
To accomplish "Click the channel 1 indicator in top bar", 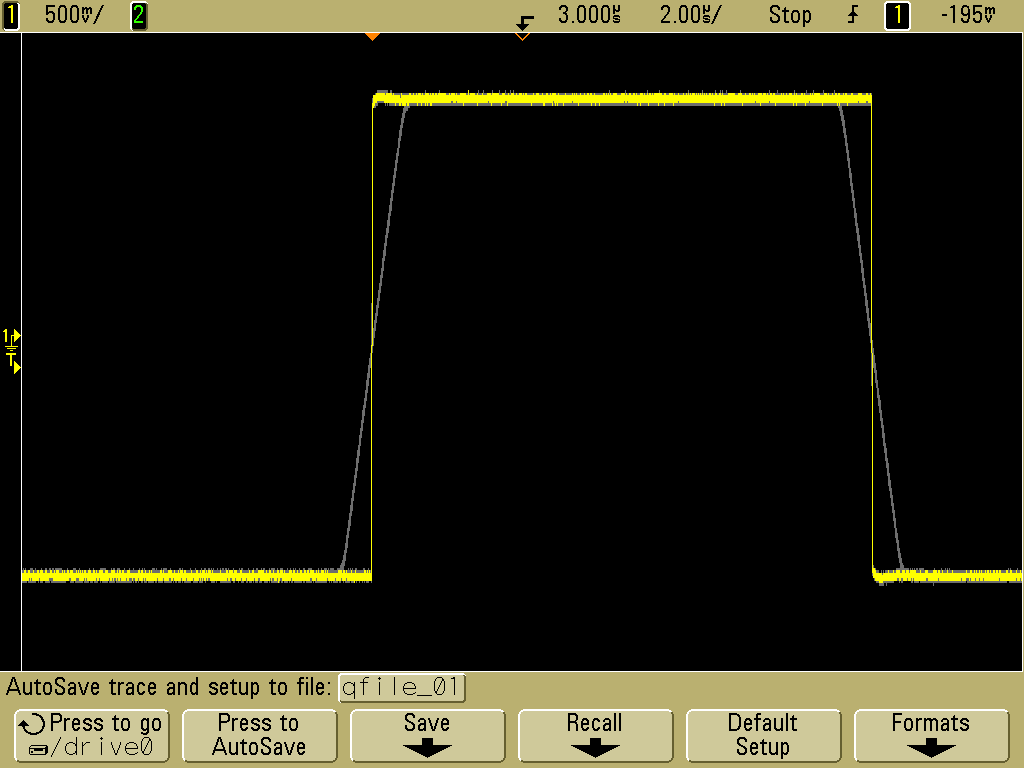I will click(11, 15).
